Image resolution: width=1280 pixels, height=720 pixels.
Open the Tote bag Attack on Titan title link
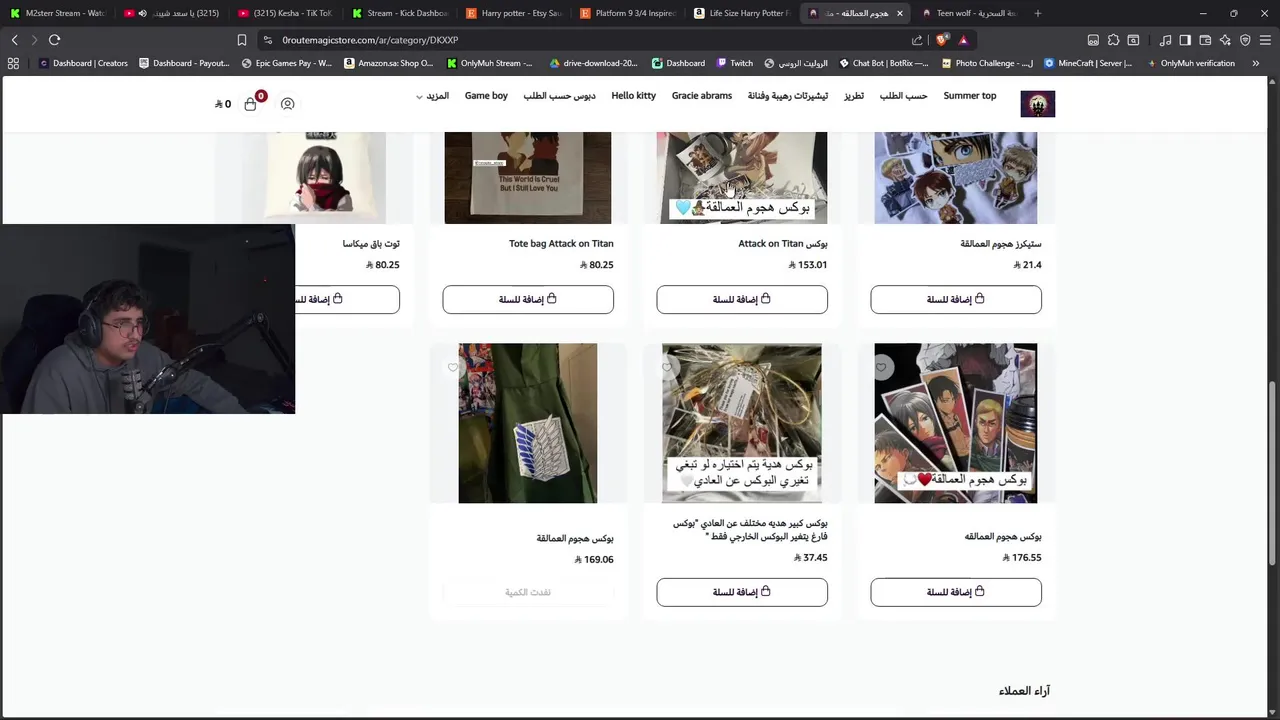coord(561,244)
